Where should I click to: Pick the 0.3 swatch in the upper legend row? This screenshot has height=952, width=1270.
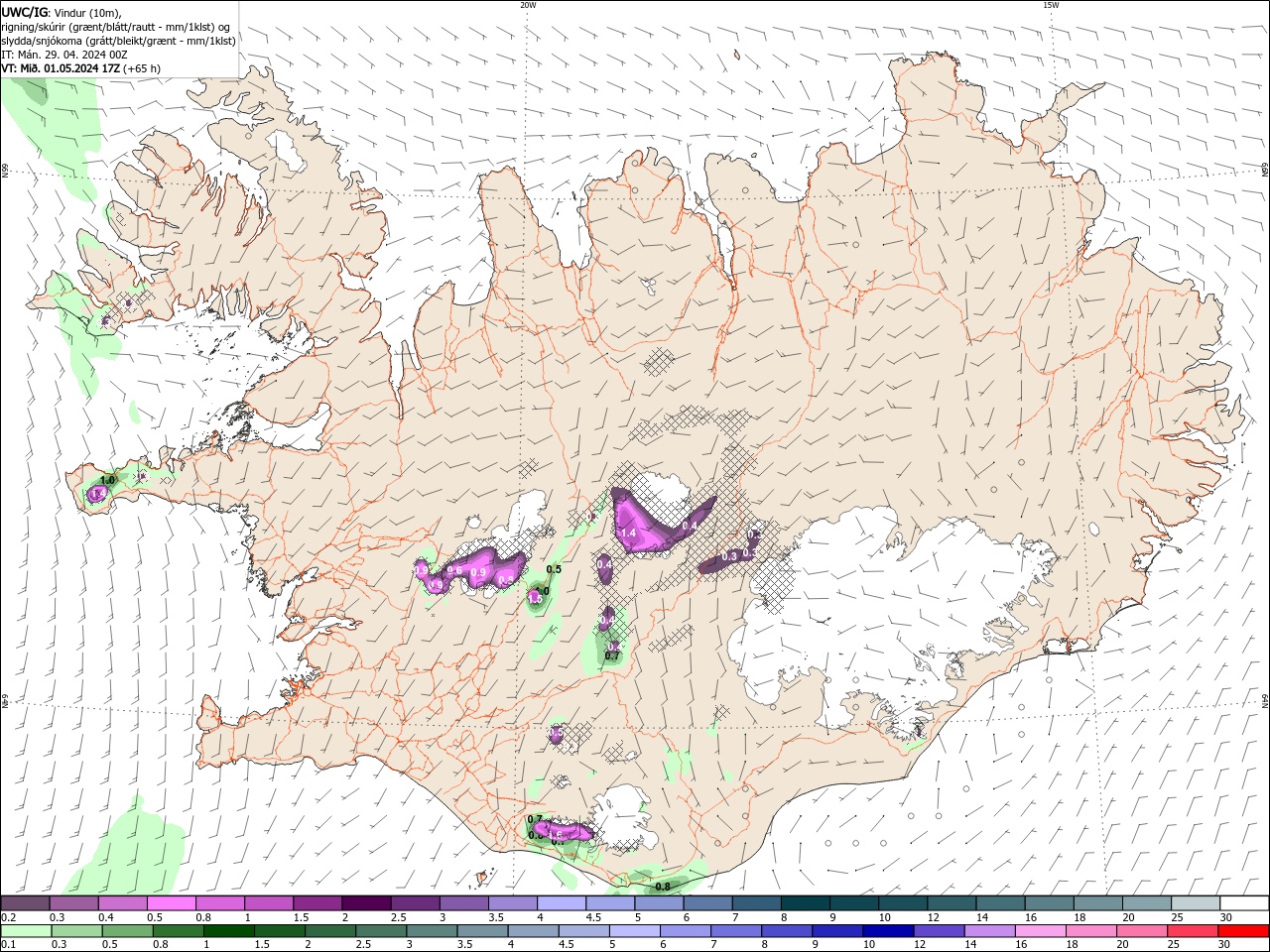coord(74,903)
